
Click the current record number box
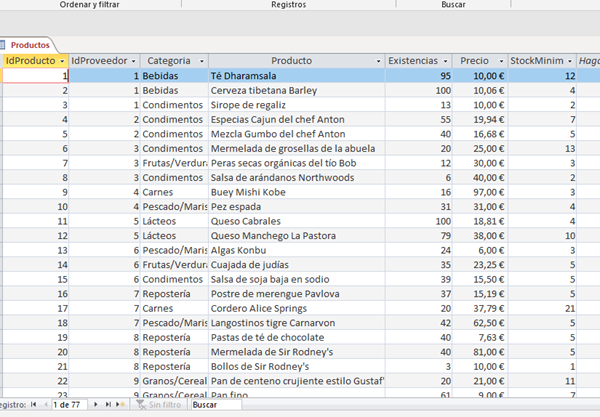click(x=68, y=405)
